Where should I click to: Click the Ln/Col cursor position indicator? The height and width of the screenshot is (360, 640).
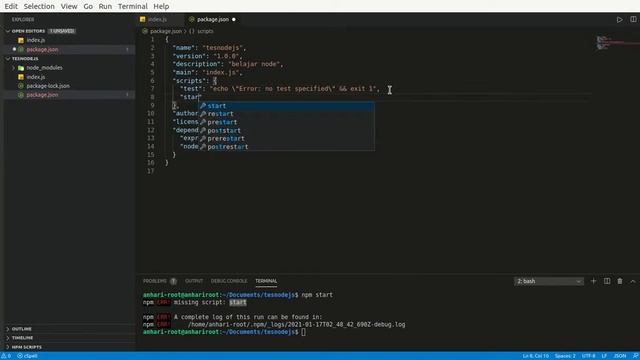pos(535,356)
